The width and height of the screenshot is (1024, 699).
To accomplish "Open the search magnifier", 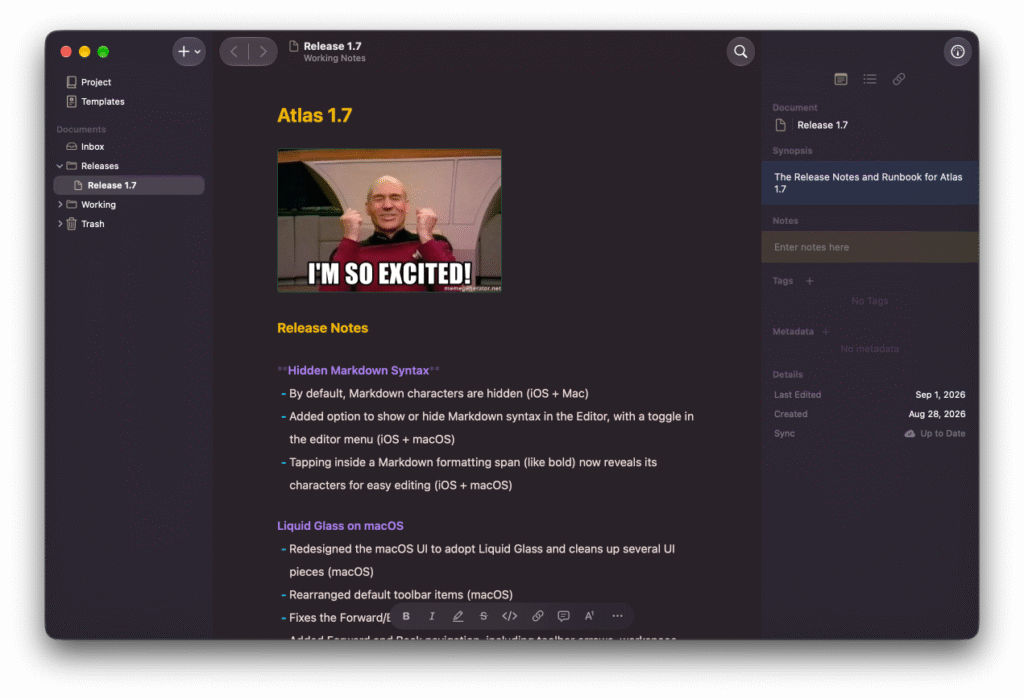I will click(741, 52).
